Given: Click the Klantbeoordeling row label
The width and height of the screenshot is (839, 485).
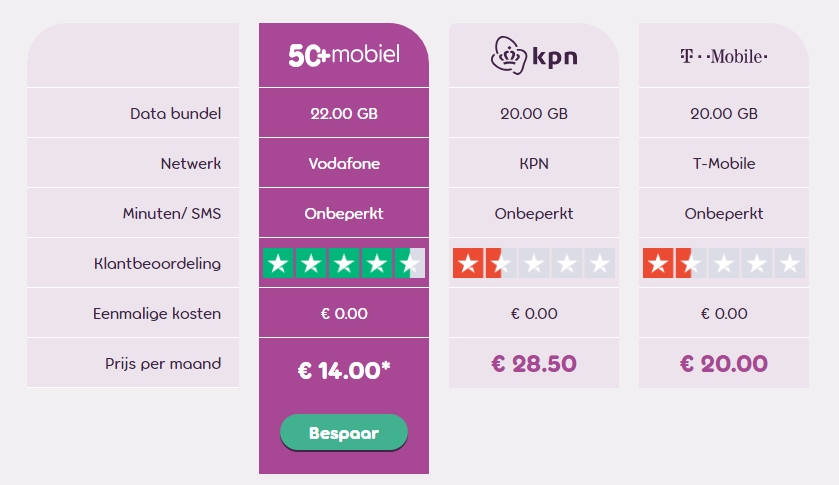Looking at the screenshot, I should coord(157,263).
